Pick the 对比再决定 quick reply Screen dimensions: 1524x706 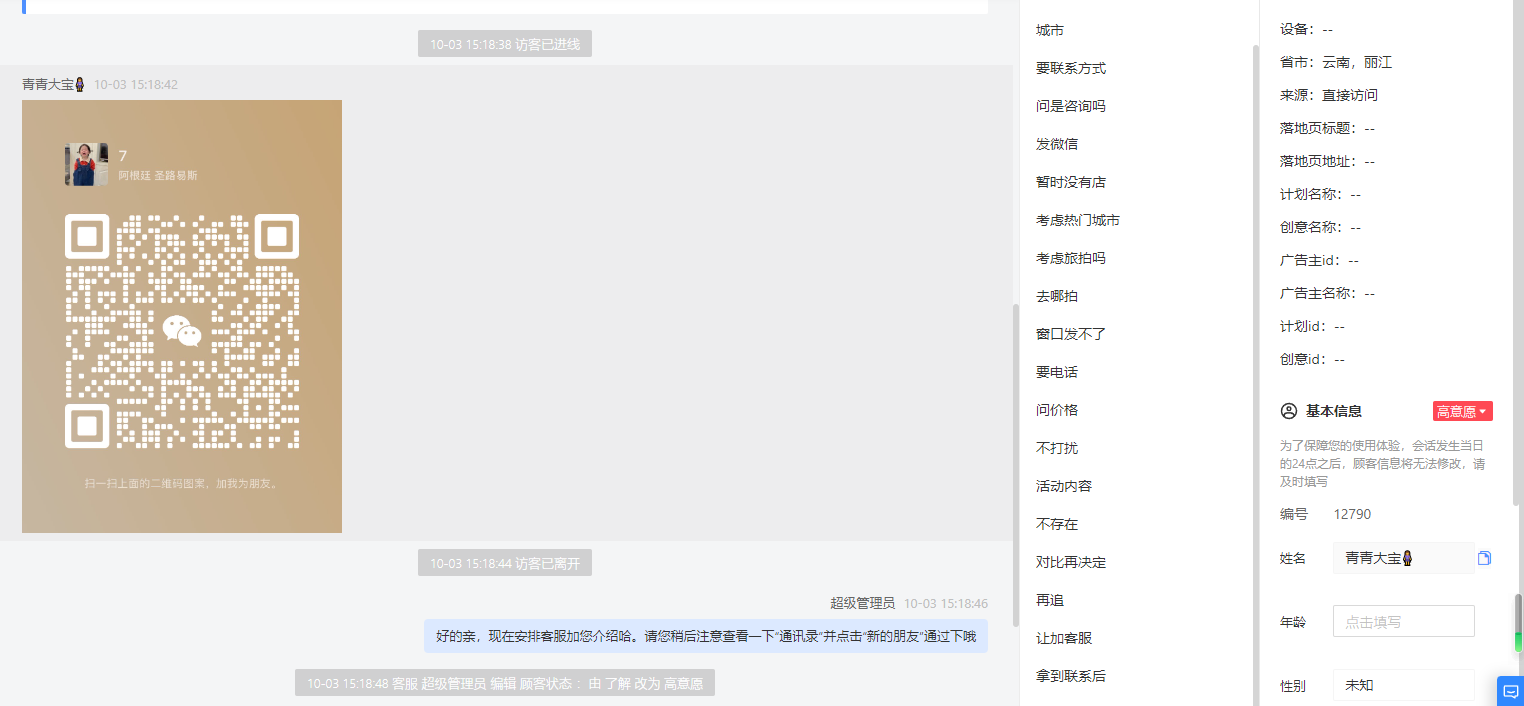[1071, 563]
